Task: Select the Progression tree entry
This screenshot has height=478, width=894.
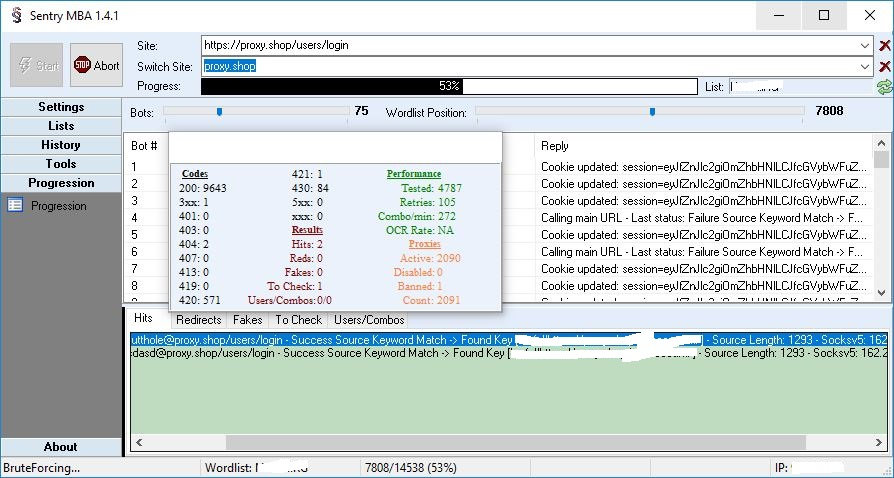Action: [x=59, y=206]
